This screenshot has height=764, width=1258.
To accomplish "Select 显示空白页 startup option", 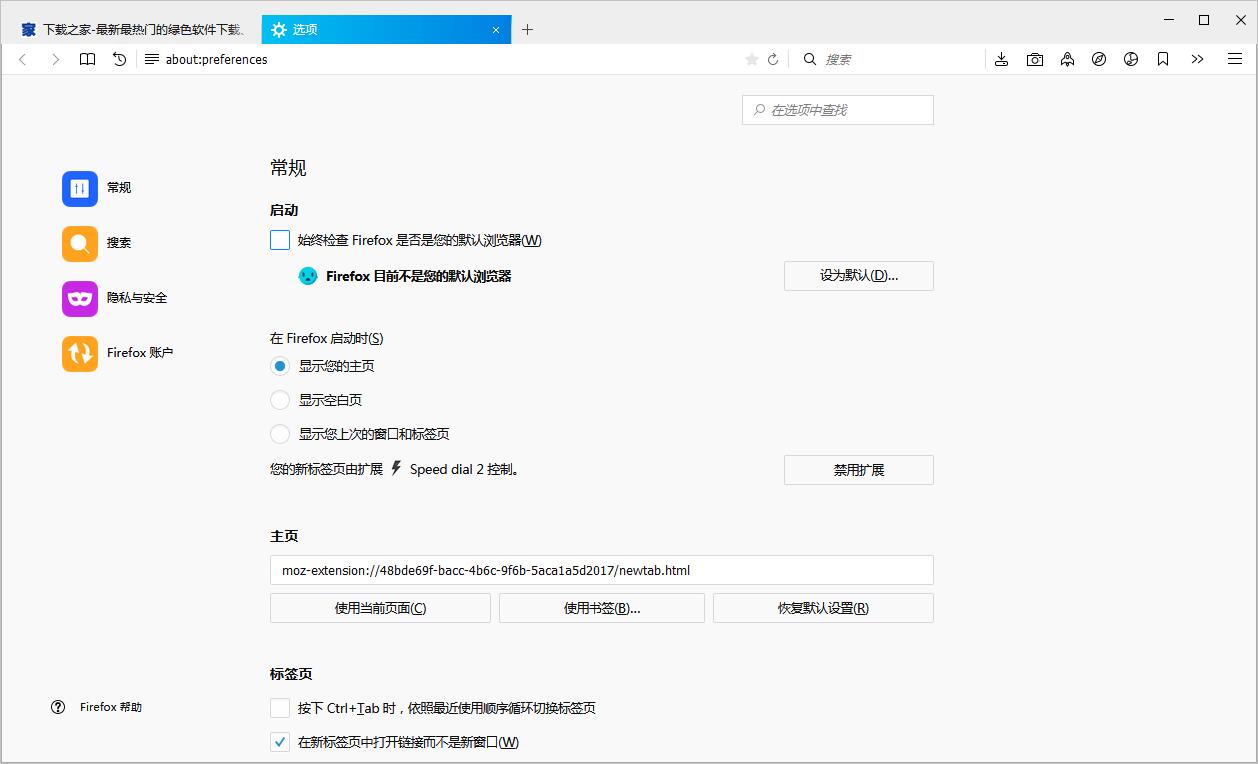I will (280, 399).
